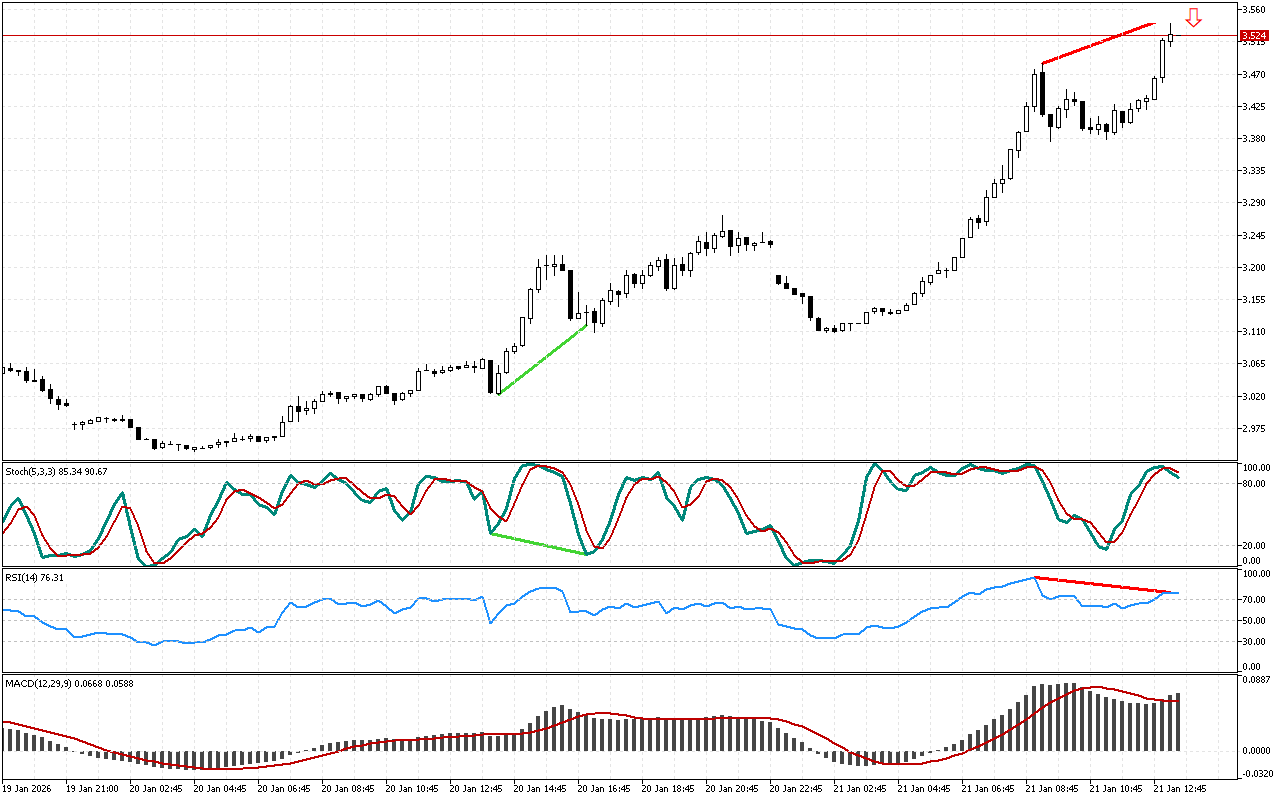
Task: Click the 80.00 level in Stochastic scale
Action: (x=1254, y=484)
